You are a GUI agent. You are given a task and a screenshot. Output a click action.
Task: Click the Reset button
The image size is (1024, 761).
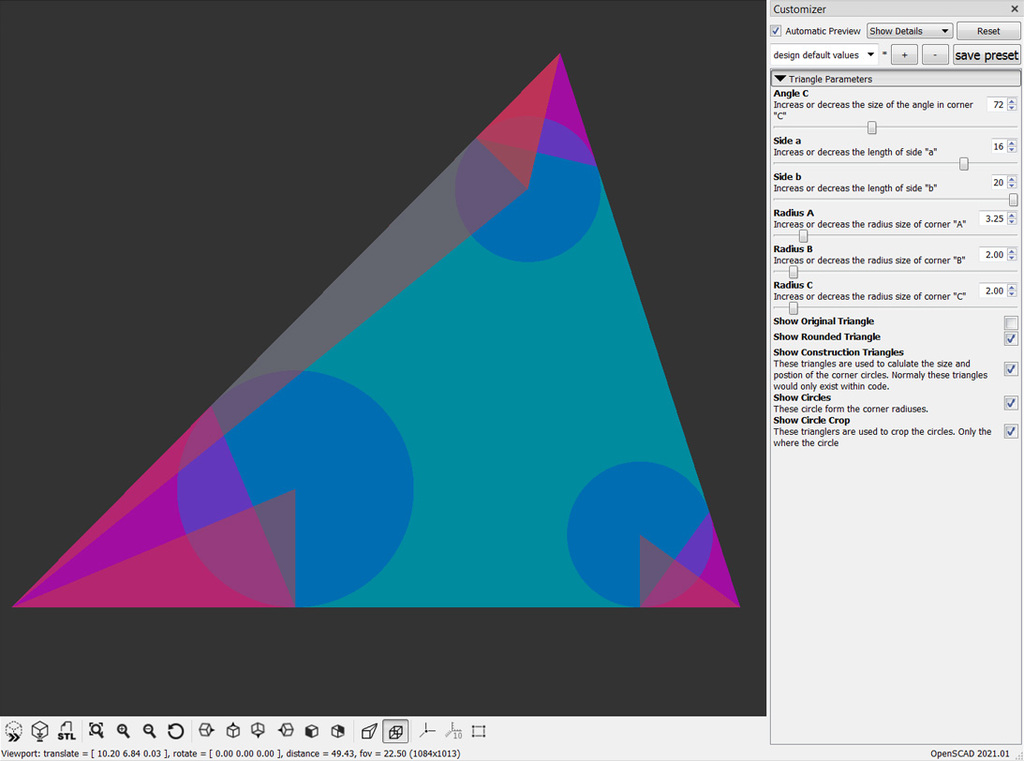(988, 31)
